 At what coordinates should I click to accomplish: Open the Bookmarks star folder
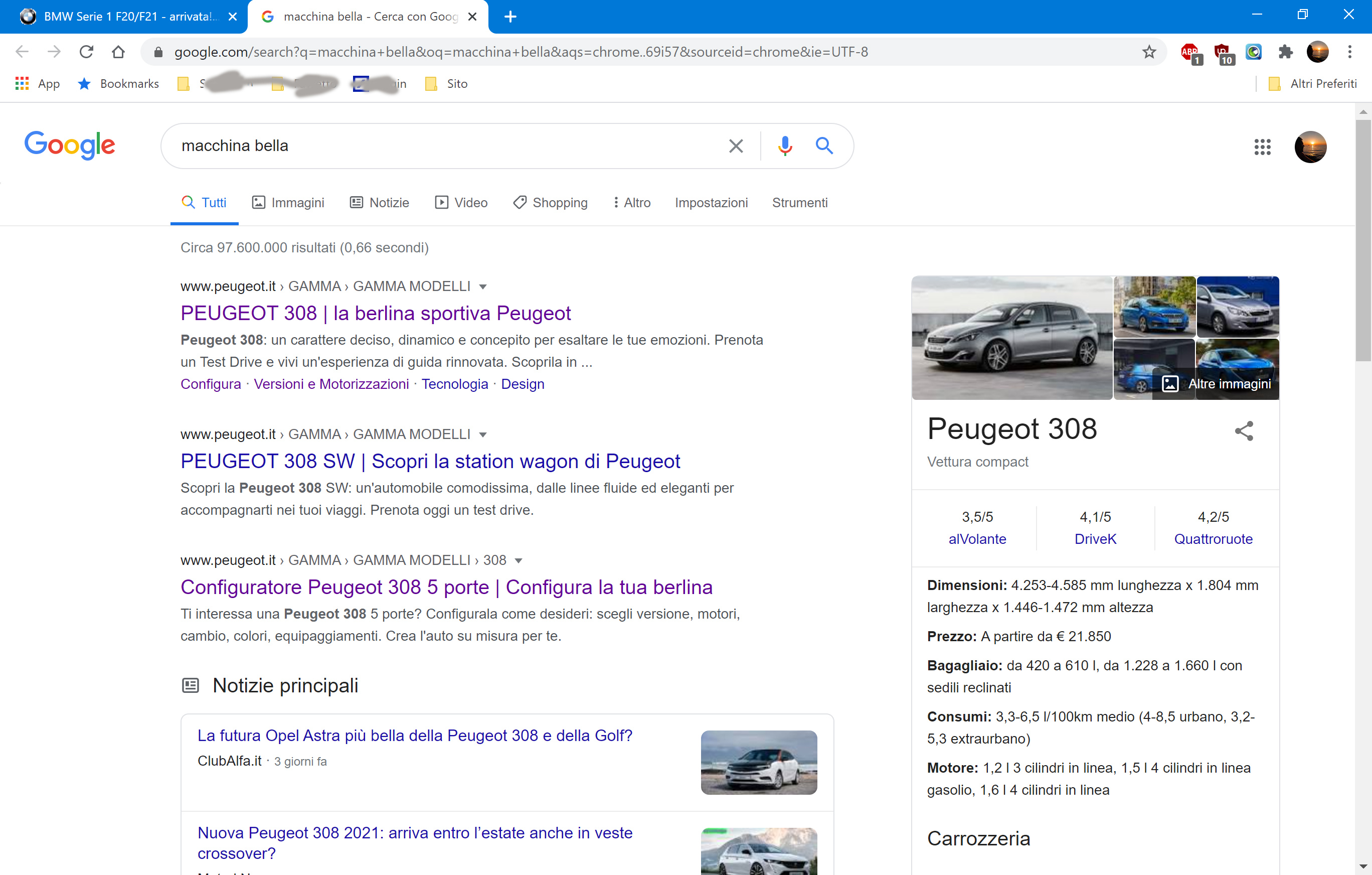pos(118,84)
